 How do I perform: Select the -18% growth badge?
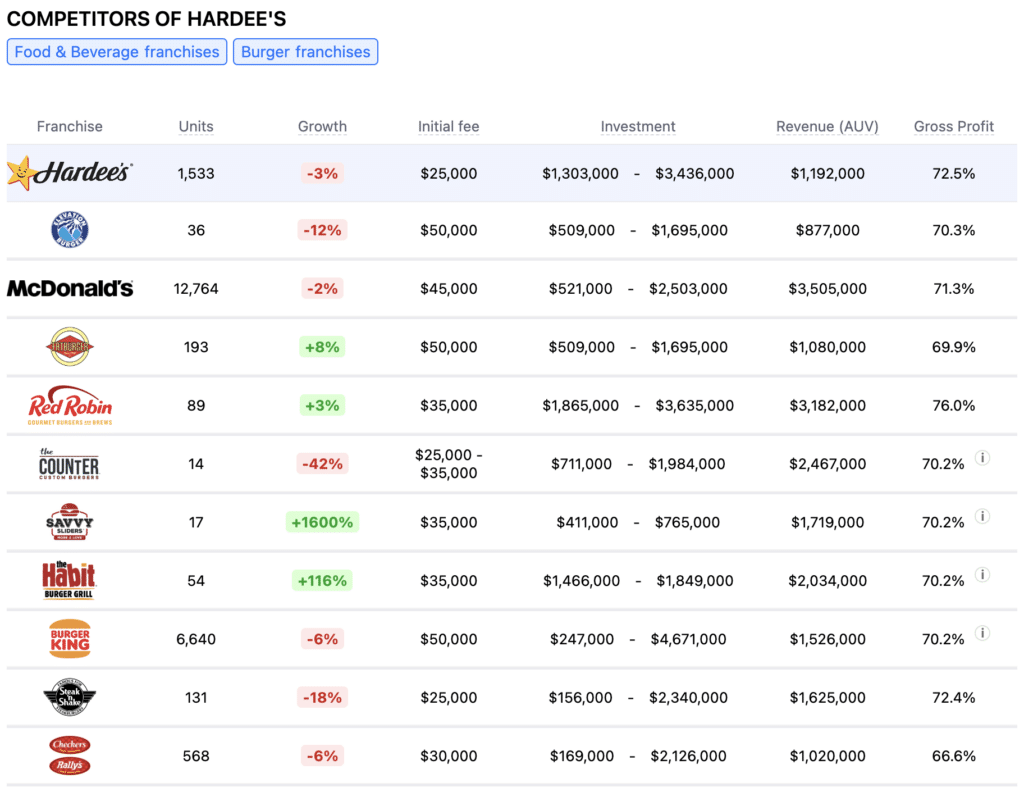coord(323,697)
